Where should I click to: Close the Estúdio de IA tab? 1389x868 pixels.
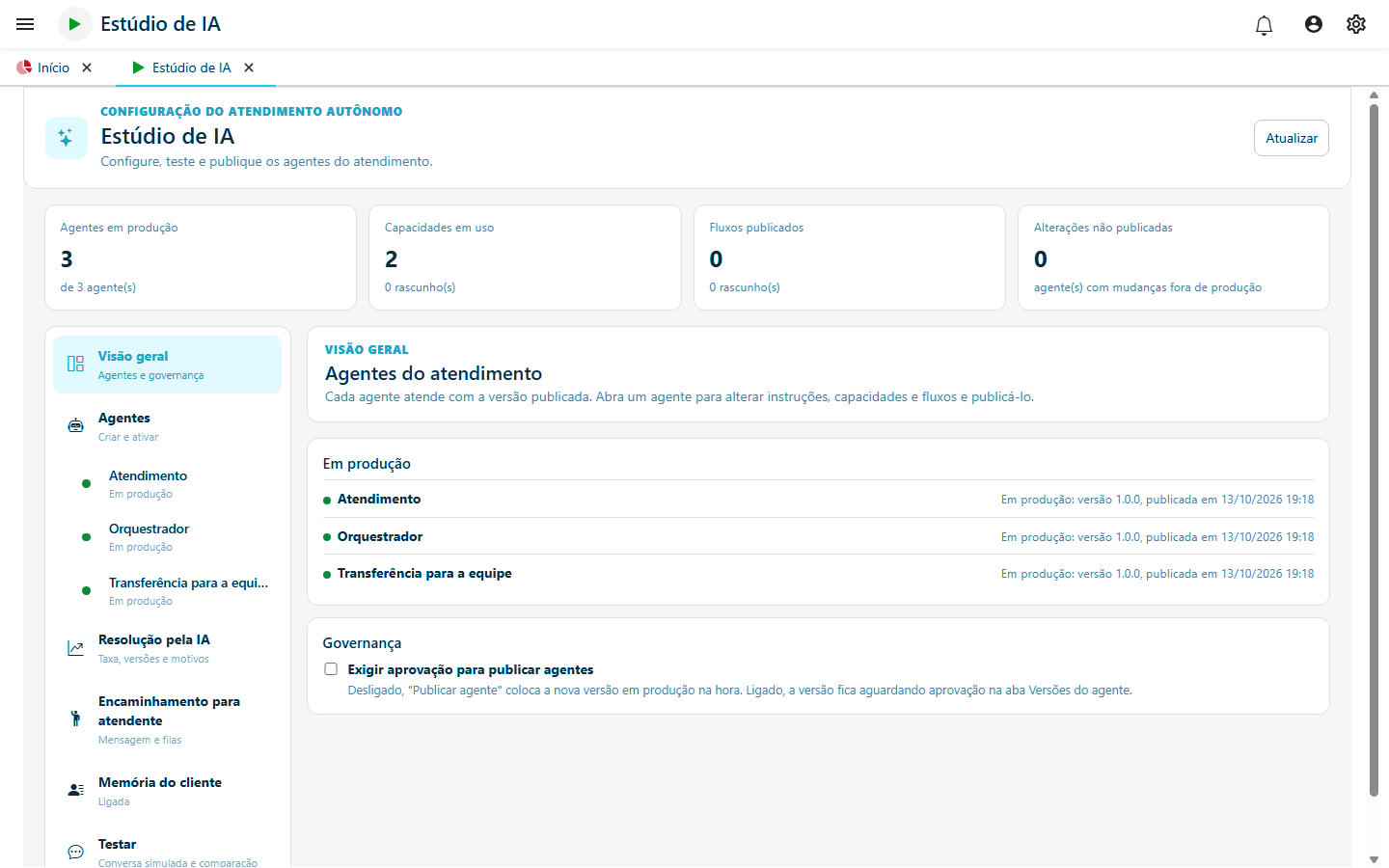tap(249, 68)
